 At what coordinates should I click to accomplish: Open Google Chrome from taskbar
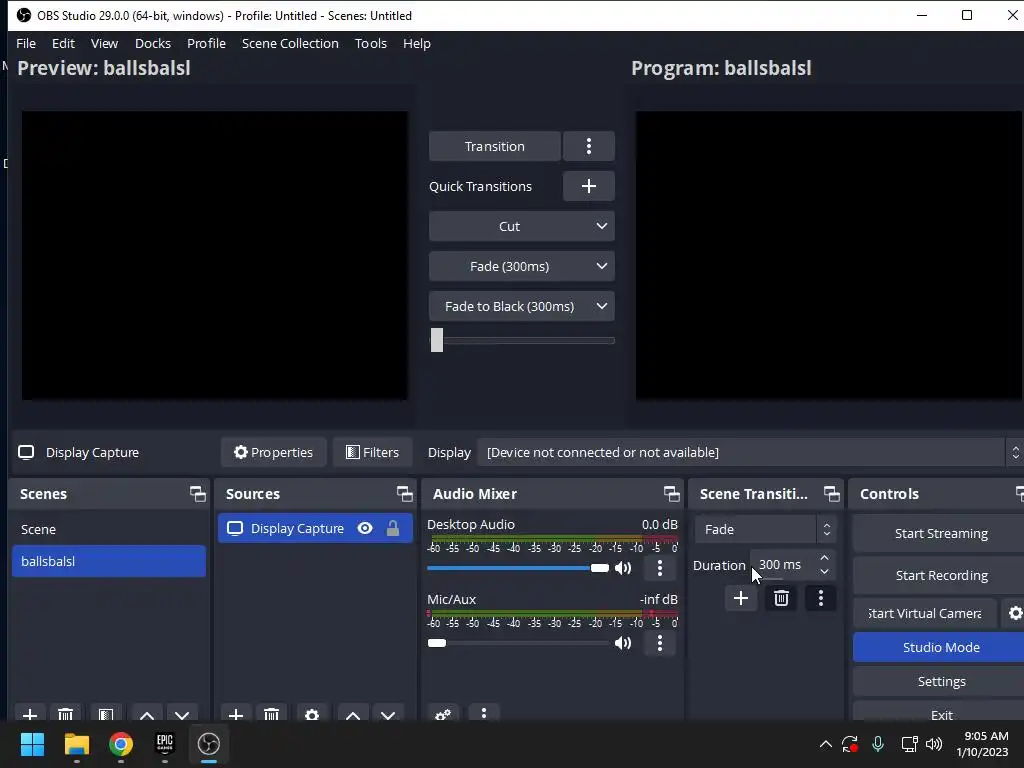click(x=121, y=744)
